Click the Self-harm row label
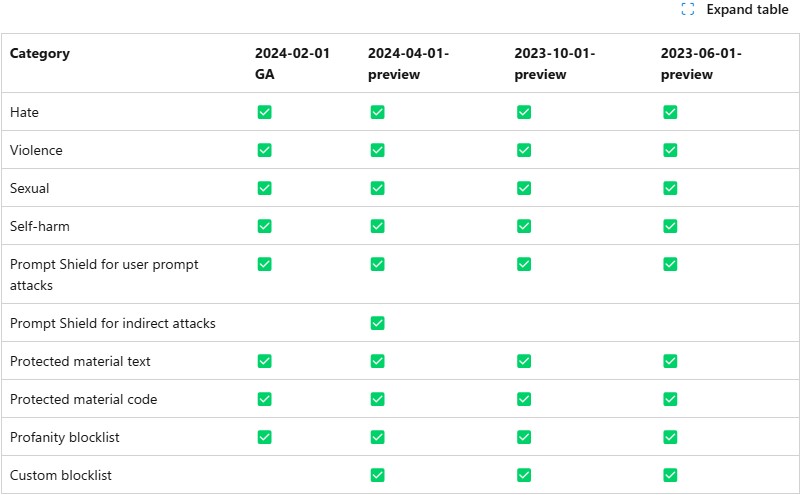Image resolution: width=803 pixels, height=495 pixels. [39, 226]
